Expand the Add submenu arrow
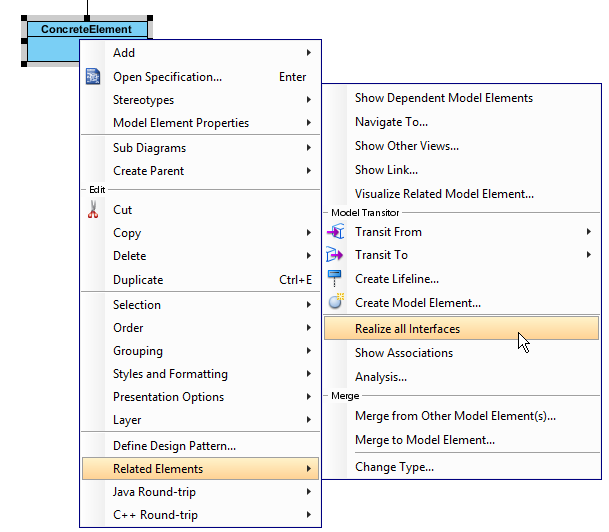 click(308, 52)
